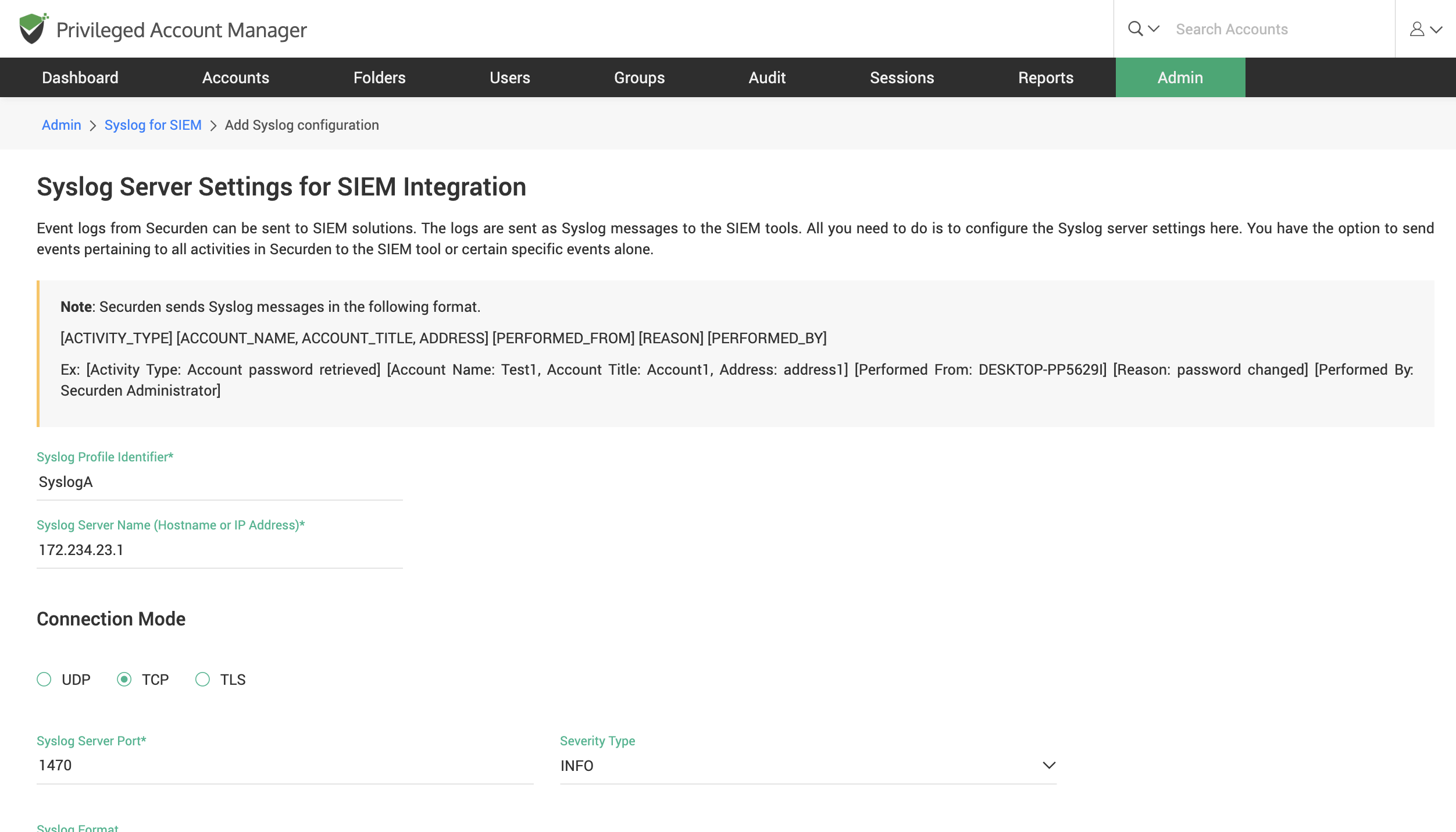Screen dimensions: 1456x832
Task: Click the Syslog for SIEM breadcrumb link
Action: coord(153,124)
